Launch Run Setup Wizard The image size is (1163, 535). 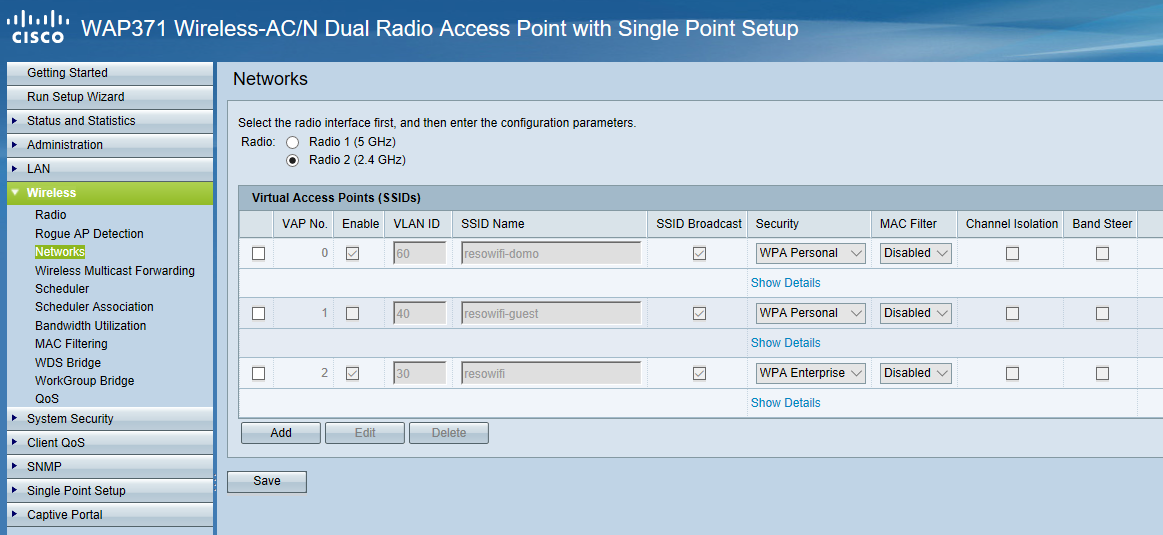tap(110, 96)
